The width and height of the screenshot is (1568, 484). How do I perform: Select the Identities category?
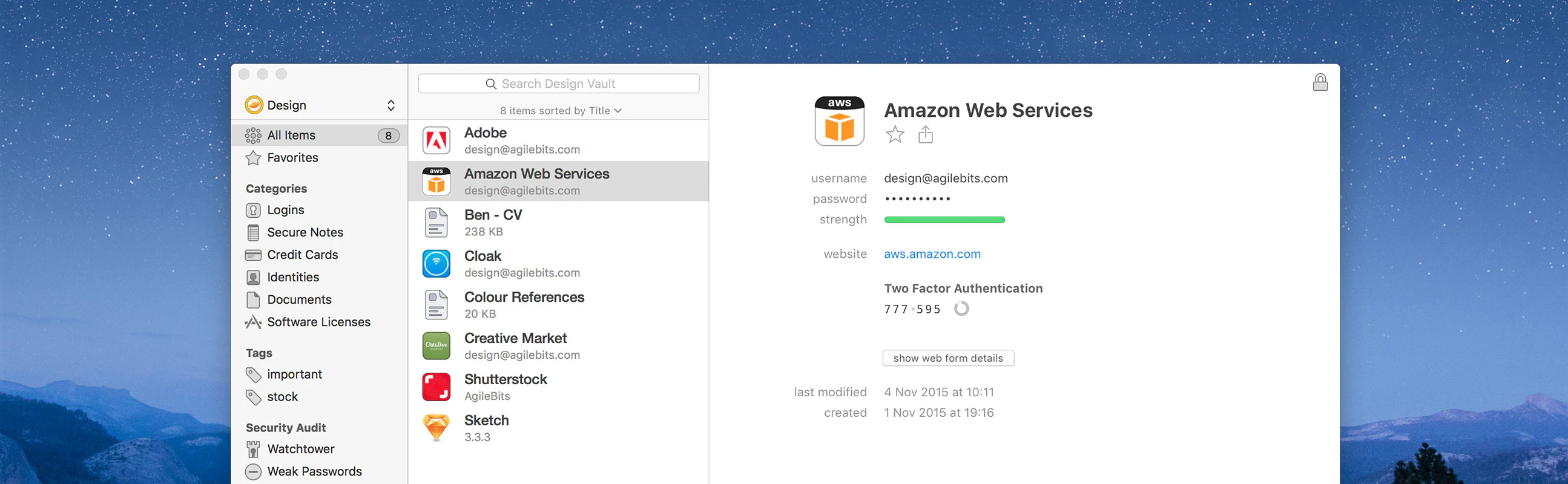[293, 277]
